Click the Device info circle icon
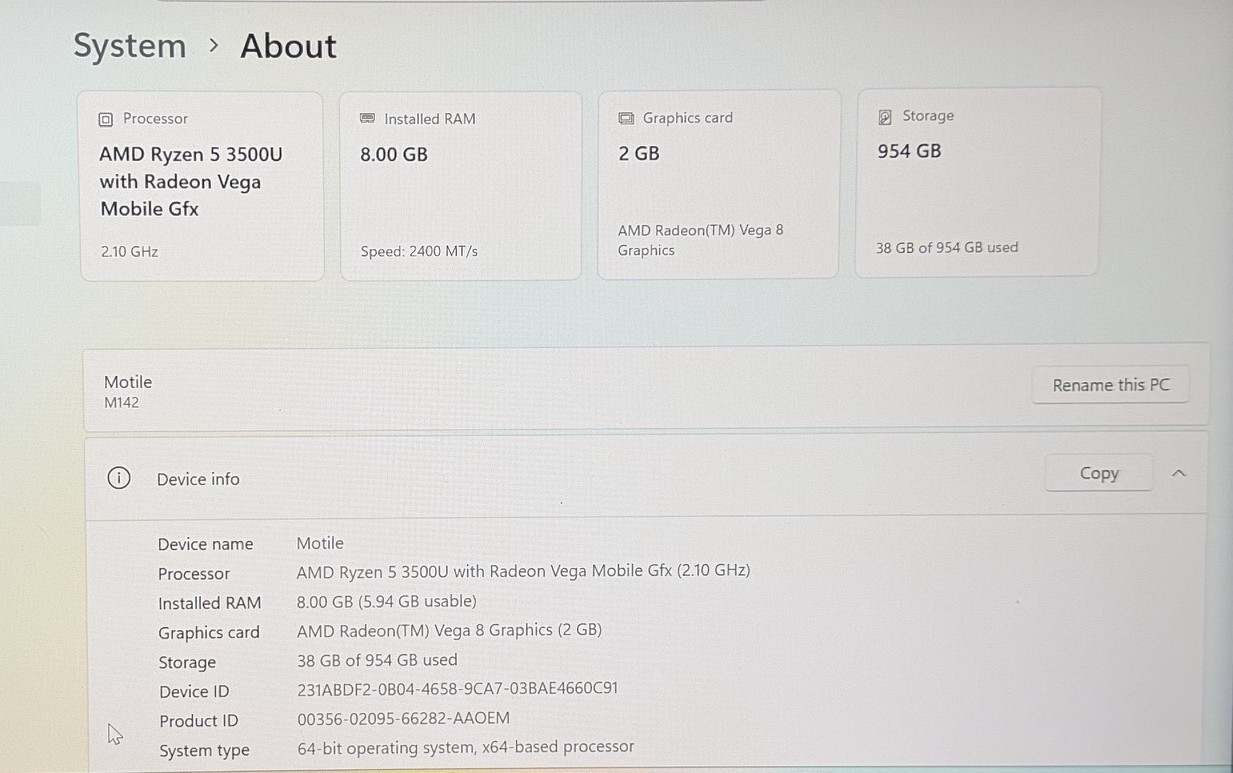 (118, 478)
